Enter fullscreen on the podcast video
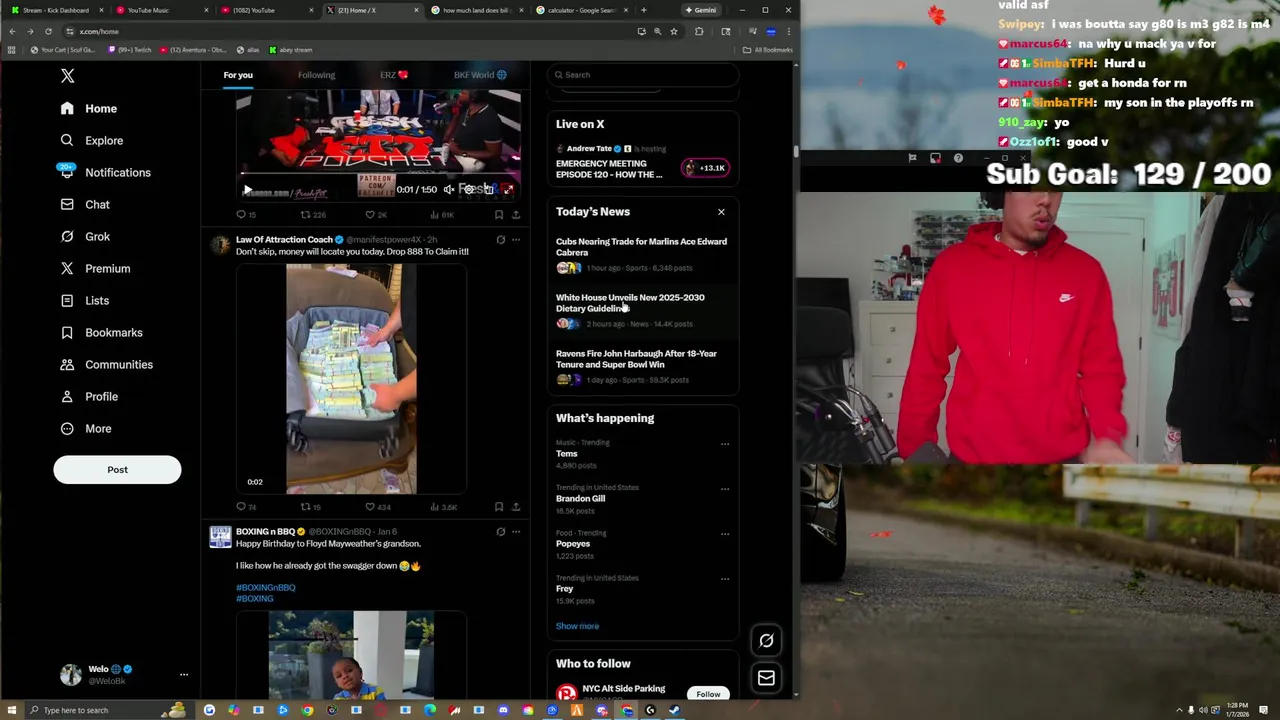The height and width of the screenshot is (720, 1280). point(508,189)
